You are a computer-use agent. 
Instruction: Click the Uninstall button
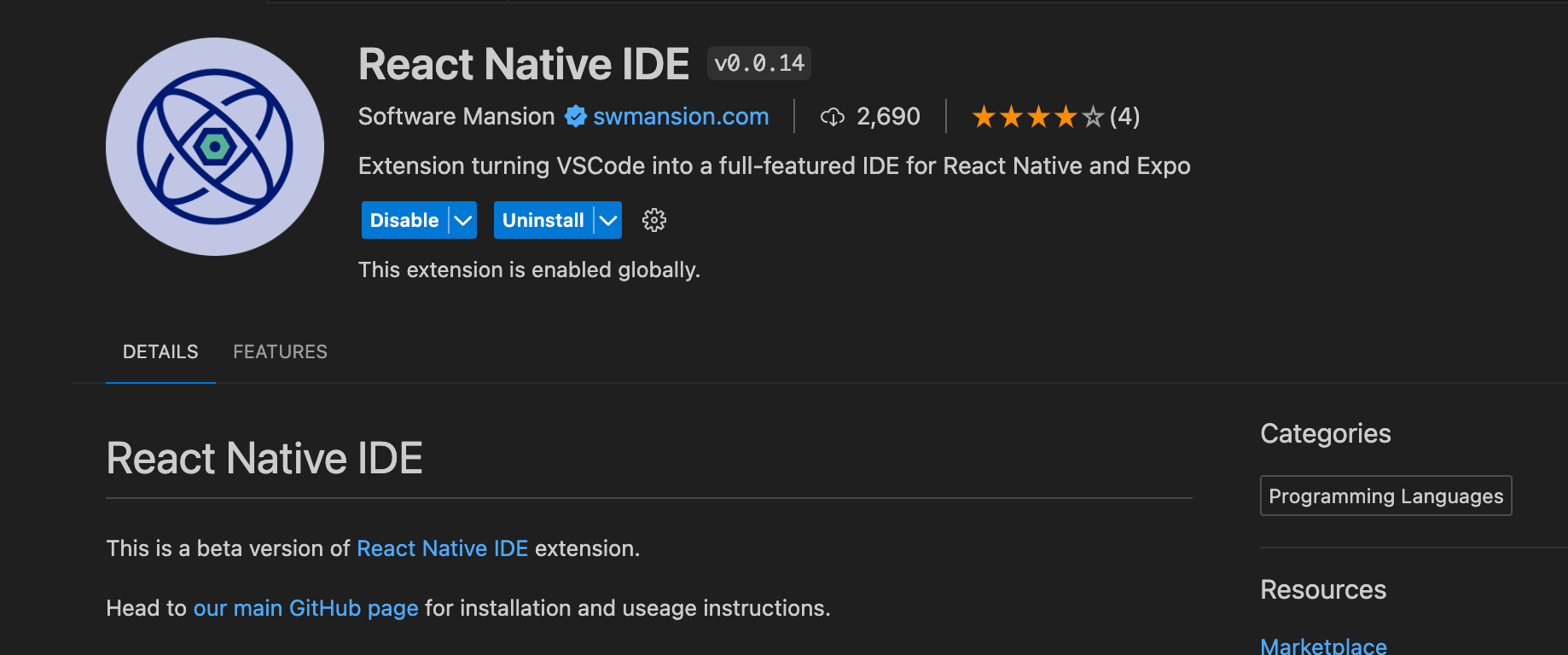pos(543,220)
